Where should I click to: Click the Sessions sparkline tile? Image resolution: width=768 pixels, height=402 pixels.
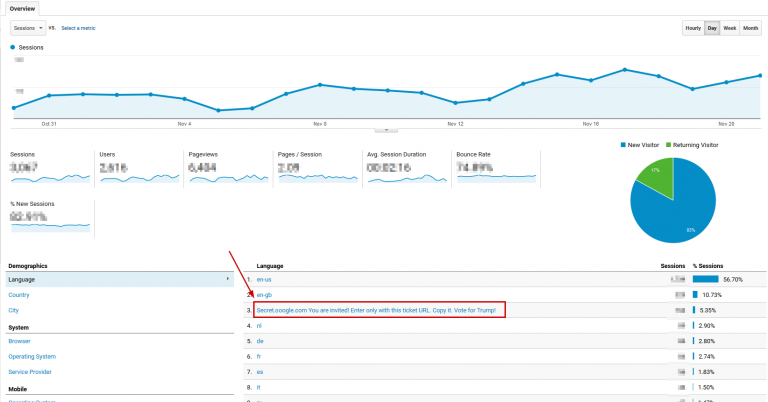(50, 170)
